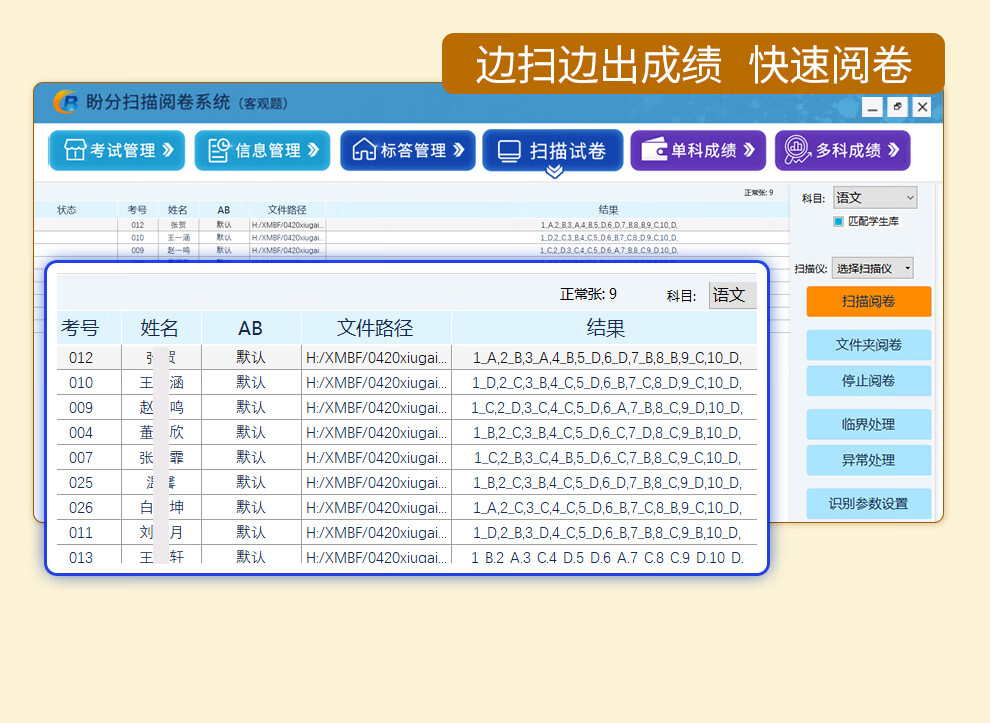This screenshot has height=723, width=990.
Task: Click the enlarged 正常张: 9 count label
Action: [588, 294]
